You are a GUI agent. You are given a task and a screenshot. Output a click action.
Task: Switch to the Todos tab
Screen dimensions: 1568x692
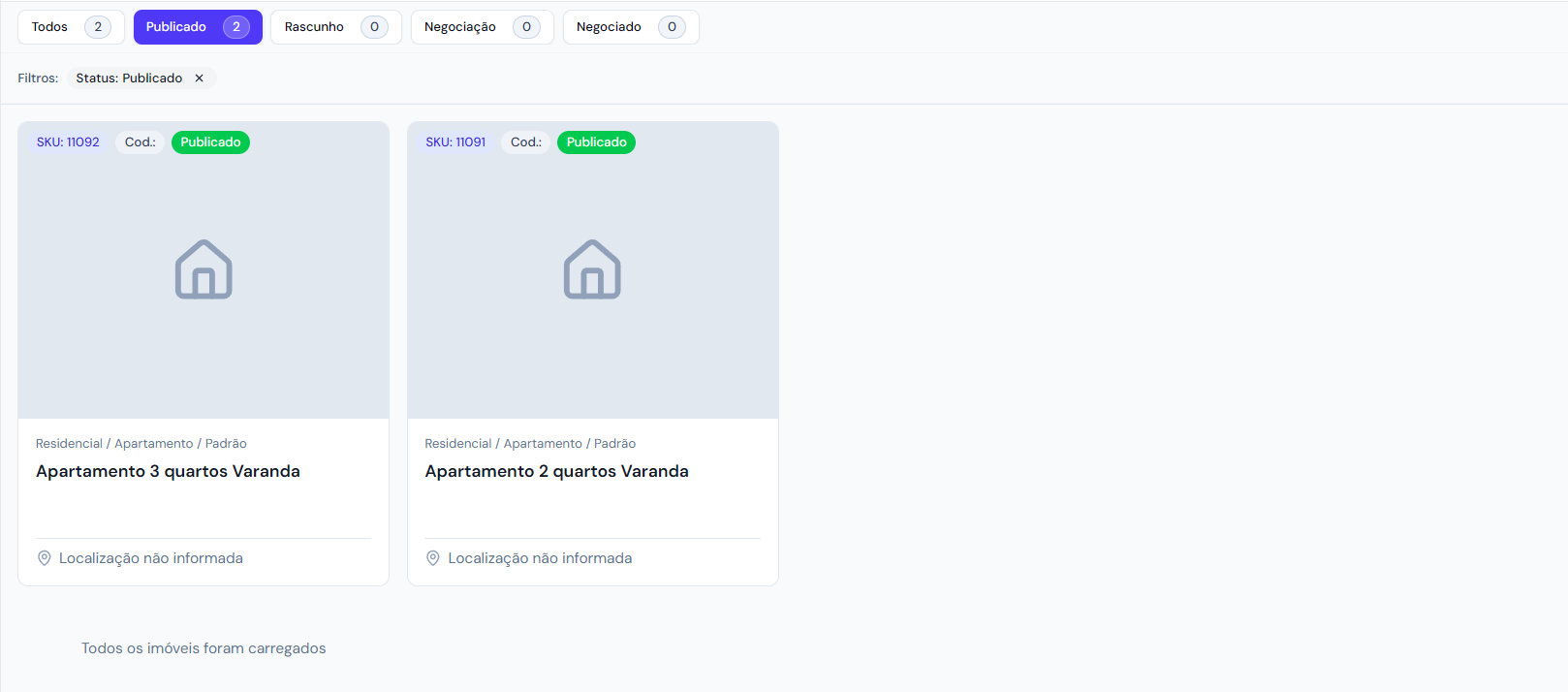[71, 27]
